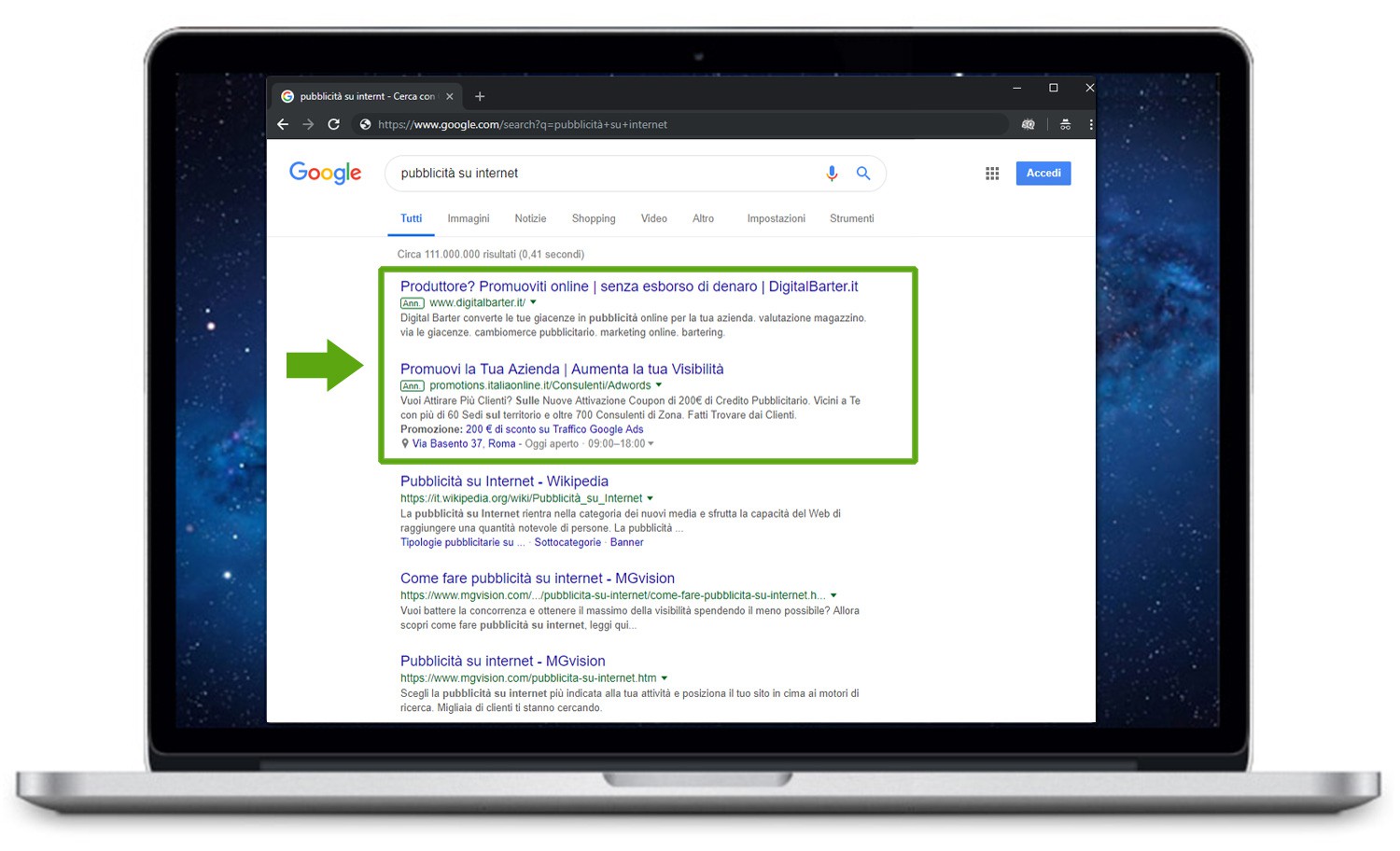
Task: Click the blue magnifier search icon
Action: point(863,173)
